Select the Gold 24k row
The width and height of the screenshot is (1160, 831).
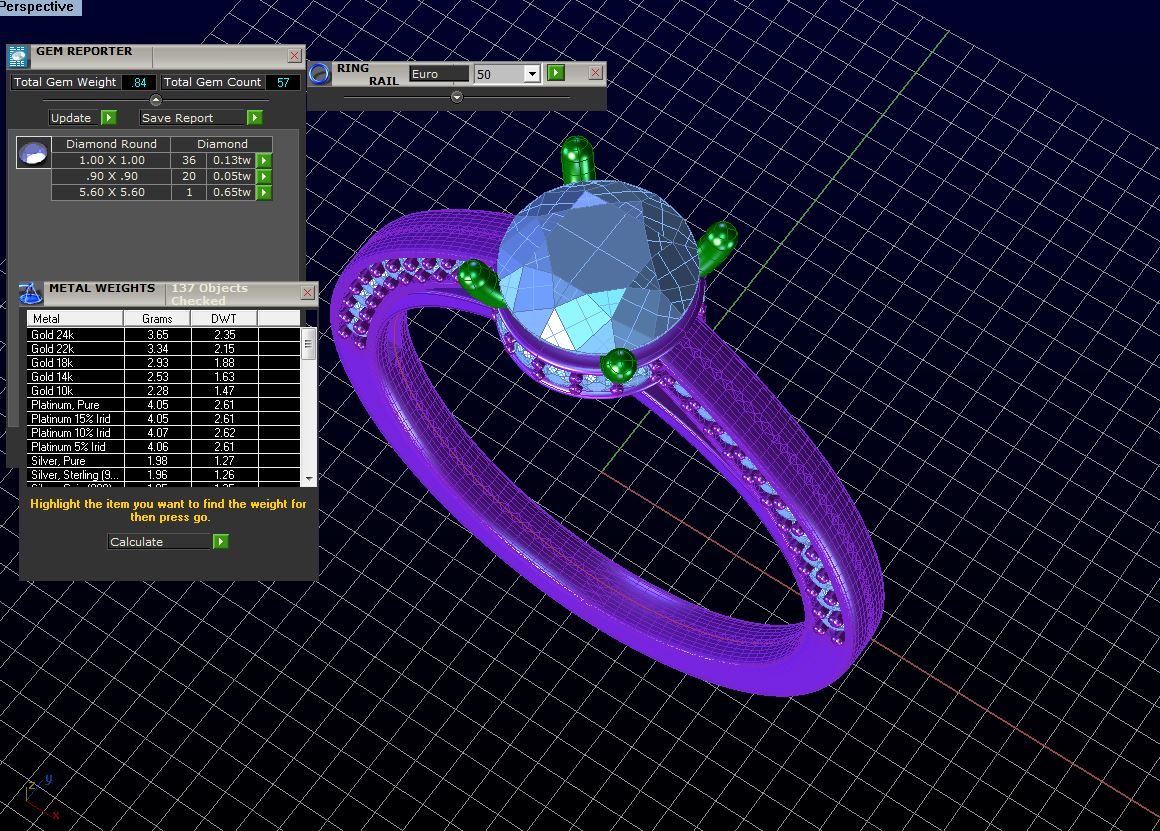[163, 334]
